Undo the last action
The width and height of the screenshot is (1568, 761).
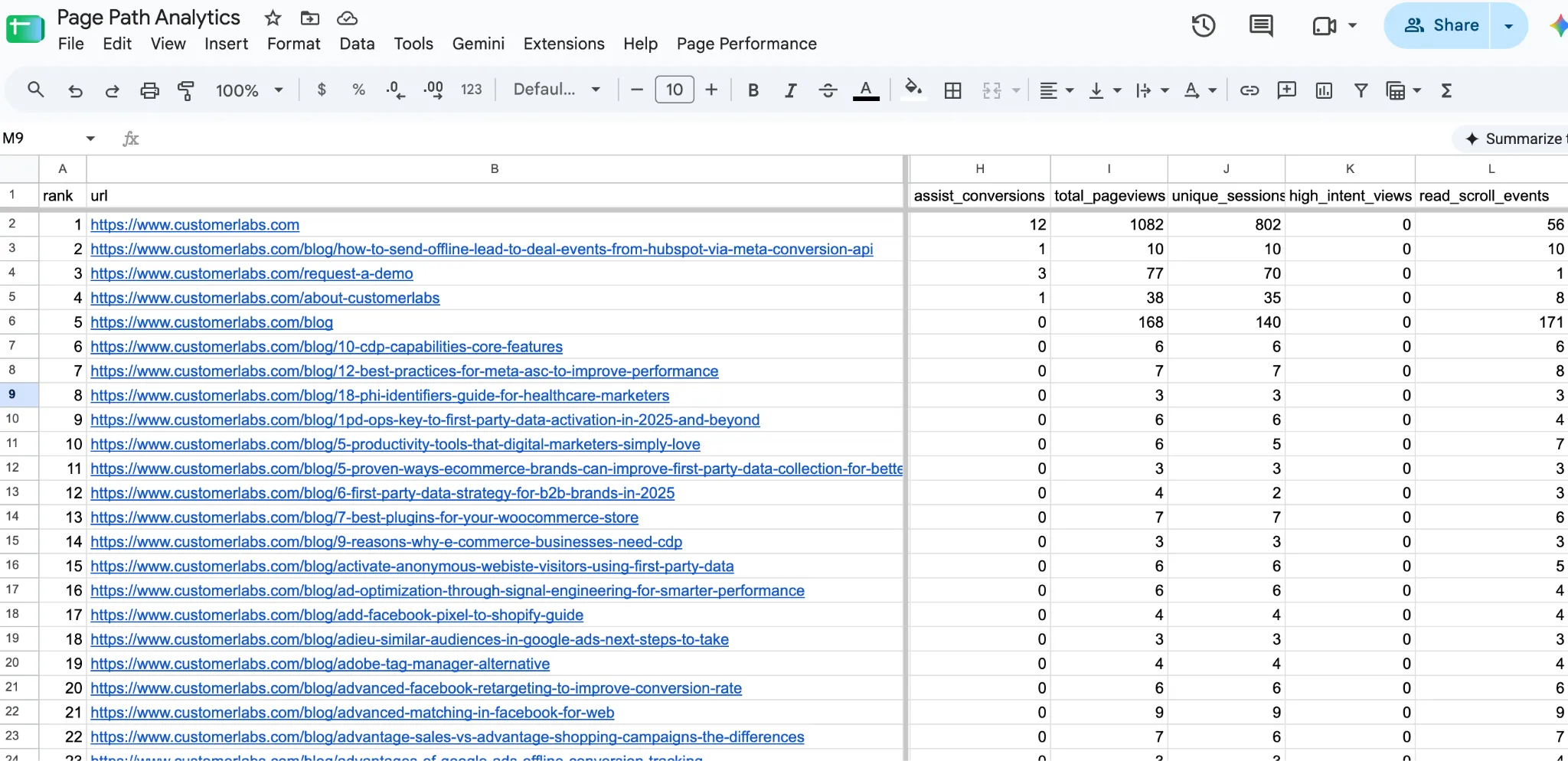[75, 90]
